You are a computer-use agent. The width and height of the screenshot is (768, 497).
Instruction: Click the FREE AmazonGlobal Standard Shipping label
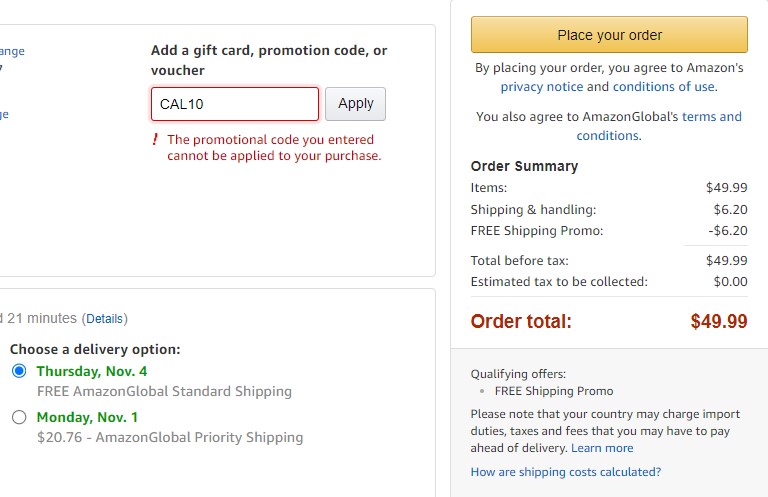click(x=164, y=391)
